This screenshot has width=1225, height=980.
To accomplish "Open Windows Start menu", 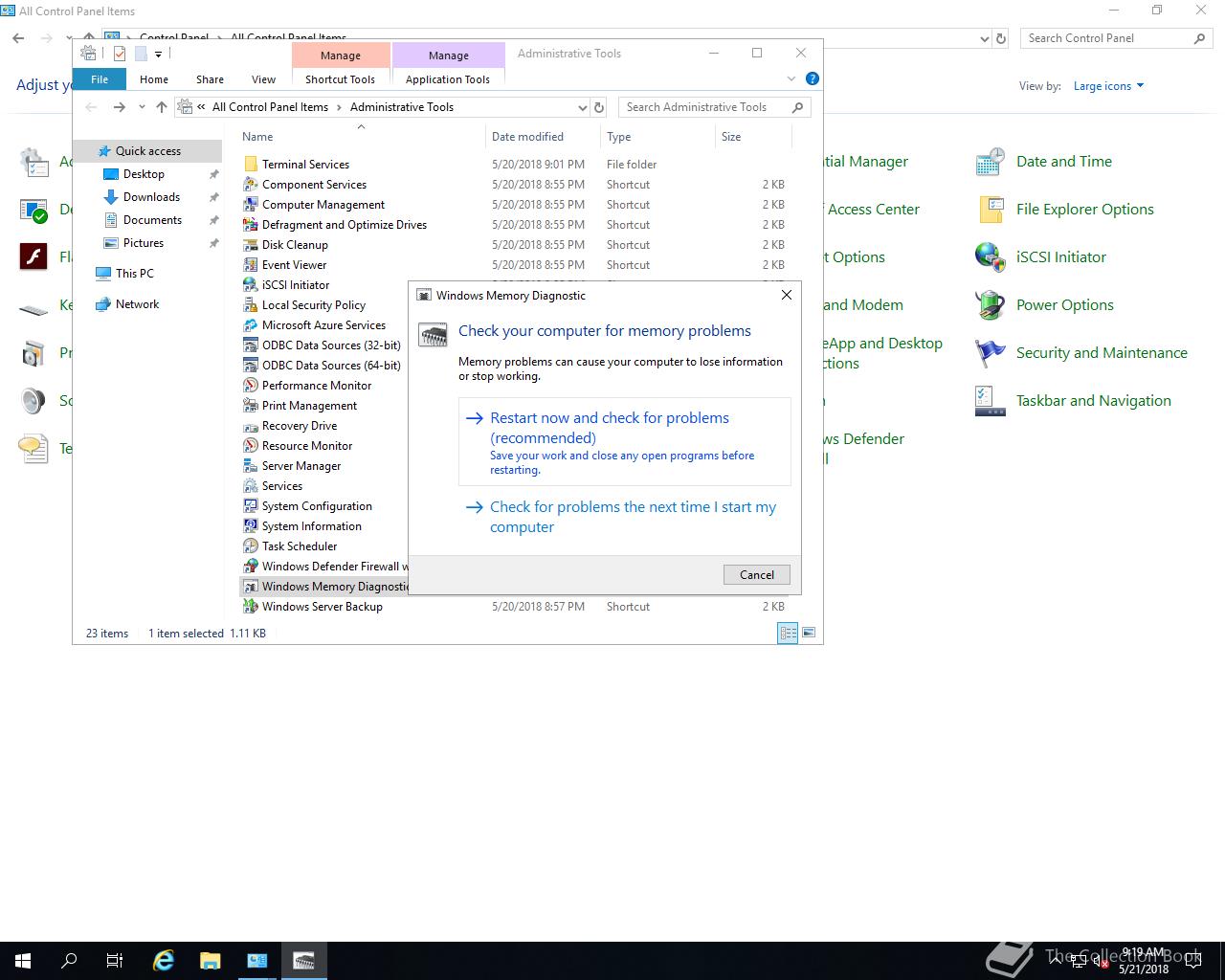I will click(x=23, y=961).
